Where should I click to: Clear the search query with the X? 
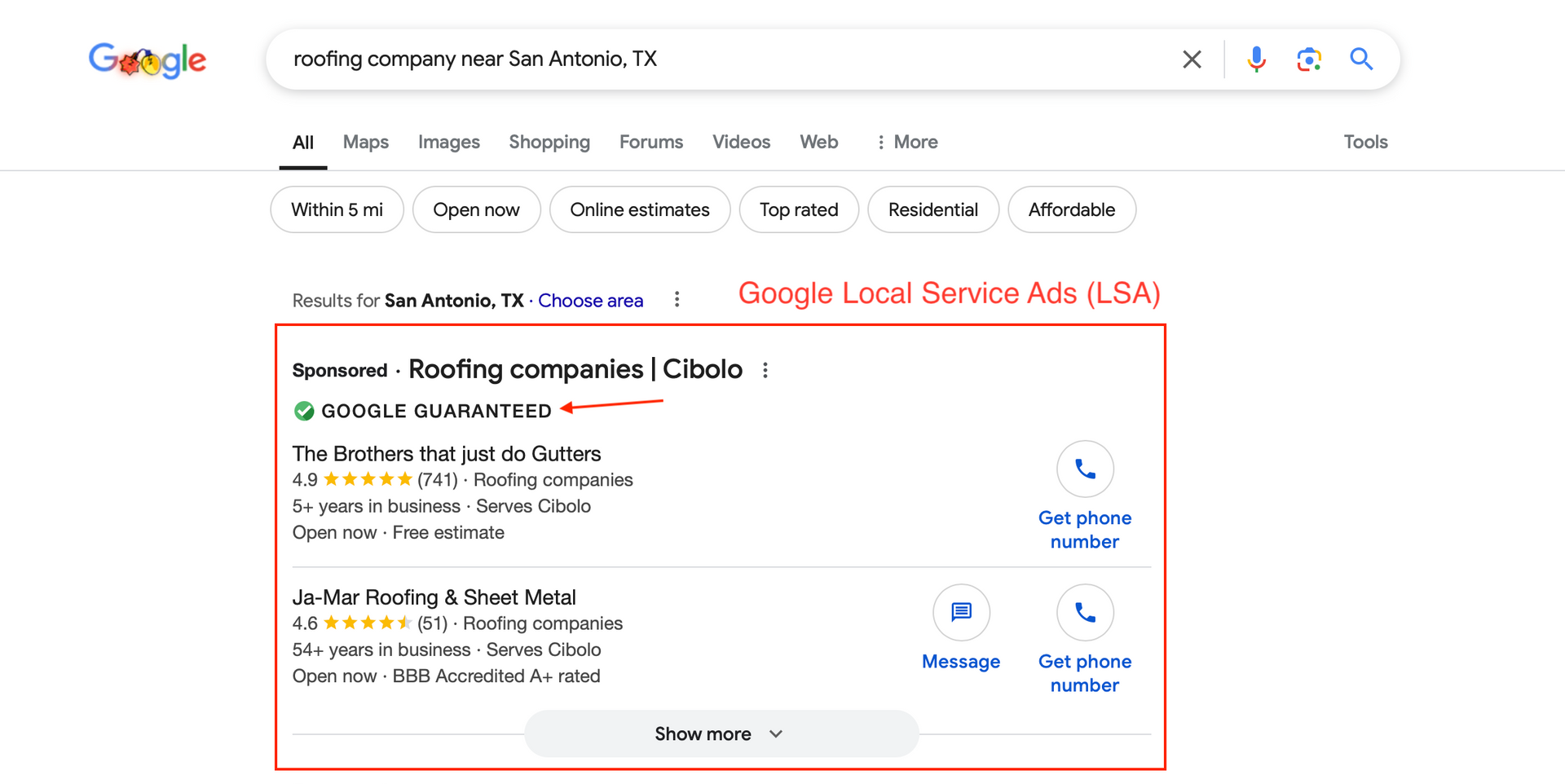point(1192,59)
